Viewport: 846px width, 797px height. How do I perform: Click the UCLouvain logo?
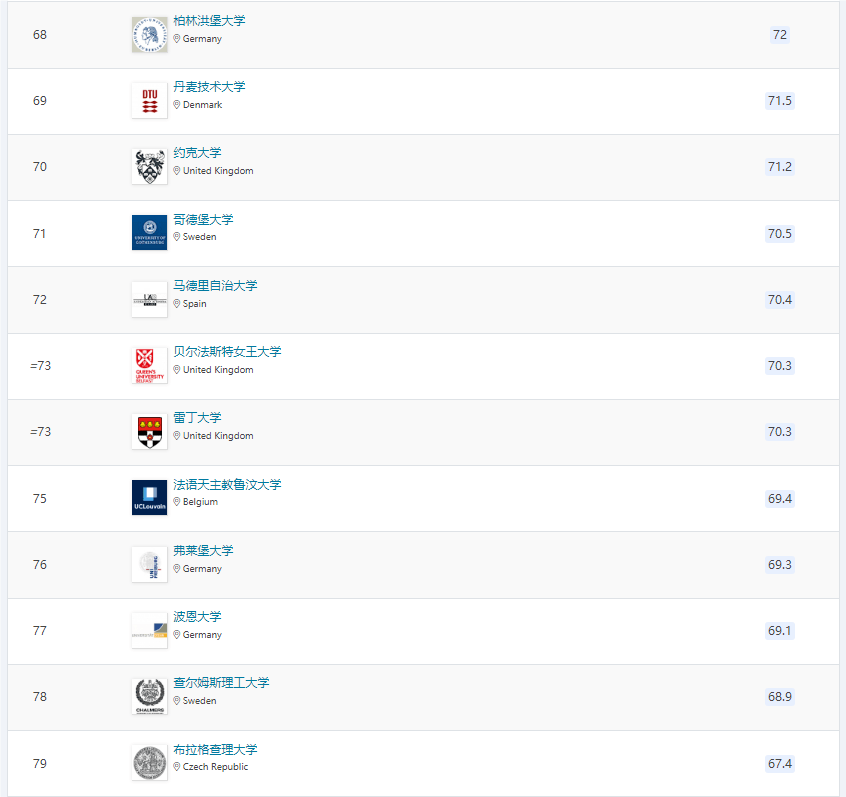(149, 498)
